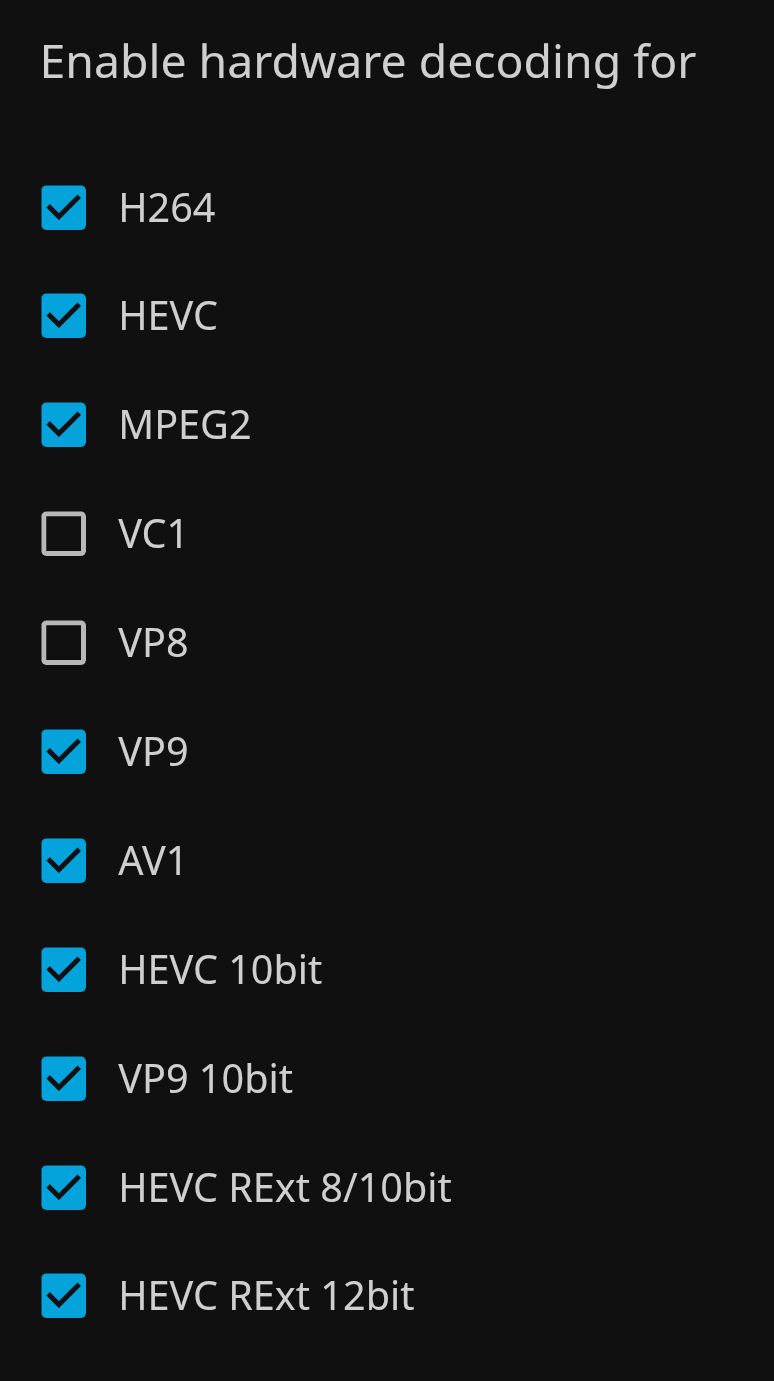This screenshot has height=1381, width=774.
Task: Toggle the HEVC RExt 12bit checkbox
Action: coord(64,1296)
